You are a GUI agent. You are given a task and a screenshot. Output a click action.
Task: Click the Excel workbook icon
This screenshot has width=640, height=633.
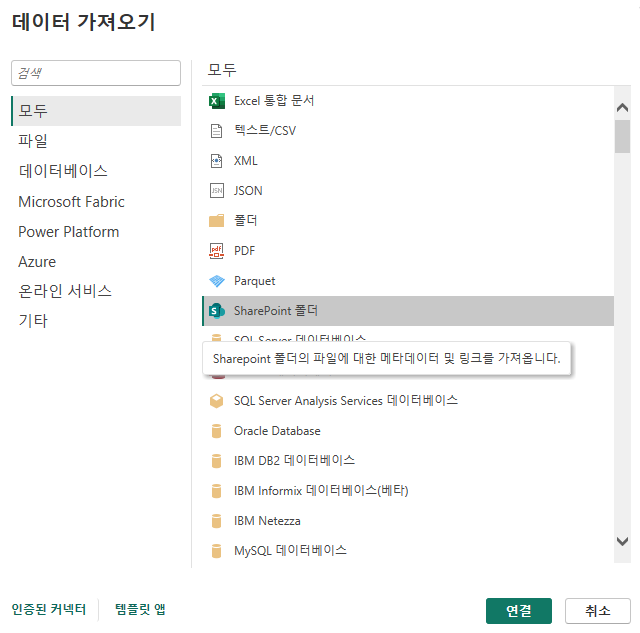pos(216,101)
